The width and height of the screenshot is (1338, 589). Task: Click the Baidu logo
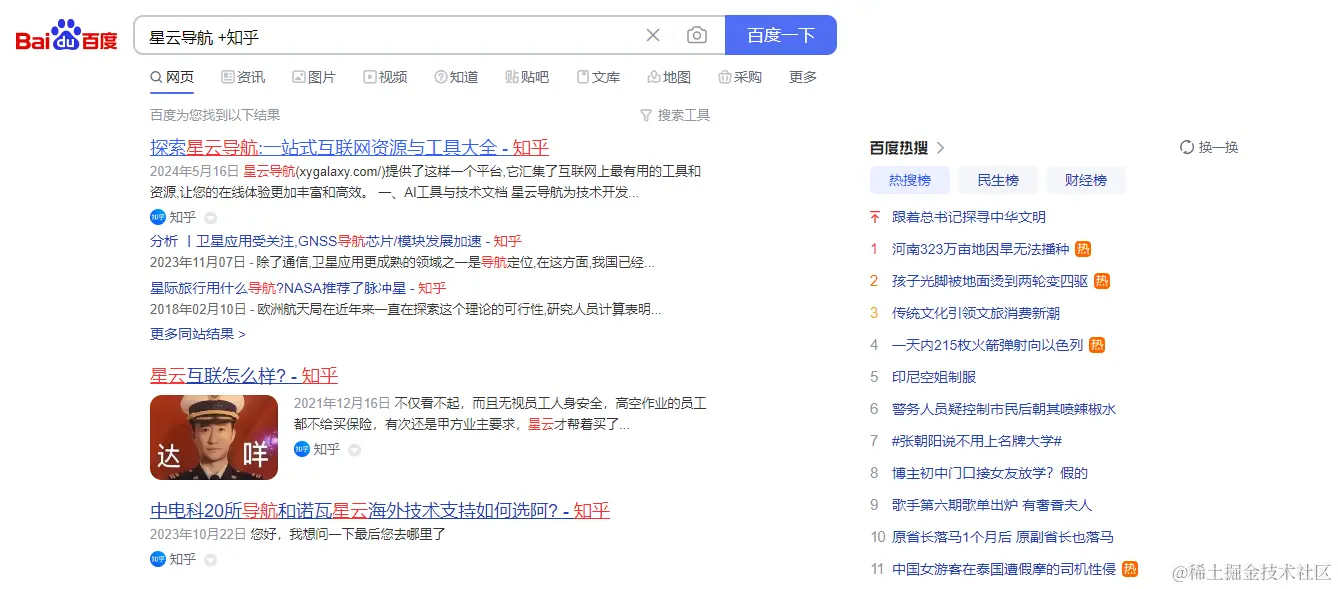(x=66, y=35)
